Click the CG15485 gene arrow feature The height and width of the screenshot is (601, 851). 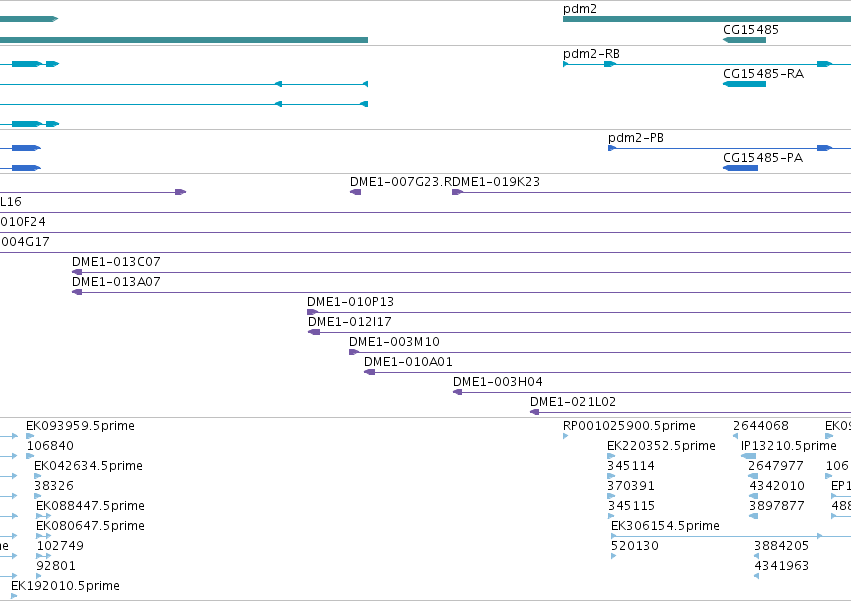[744, 40]
